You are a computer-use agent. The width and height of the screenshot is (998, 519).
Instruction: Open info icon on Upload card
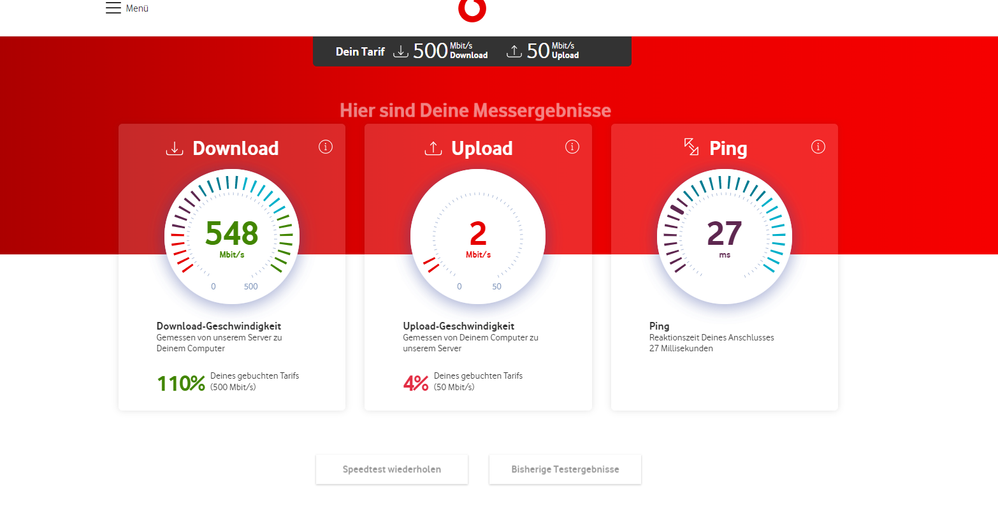tap(572, 147)
